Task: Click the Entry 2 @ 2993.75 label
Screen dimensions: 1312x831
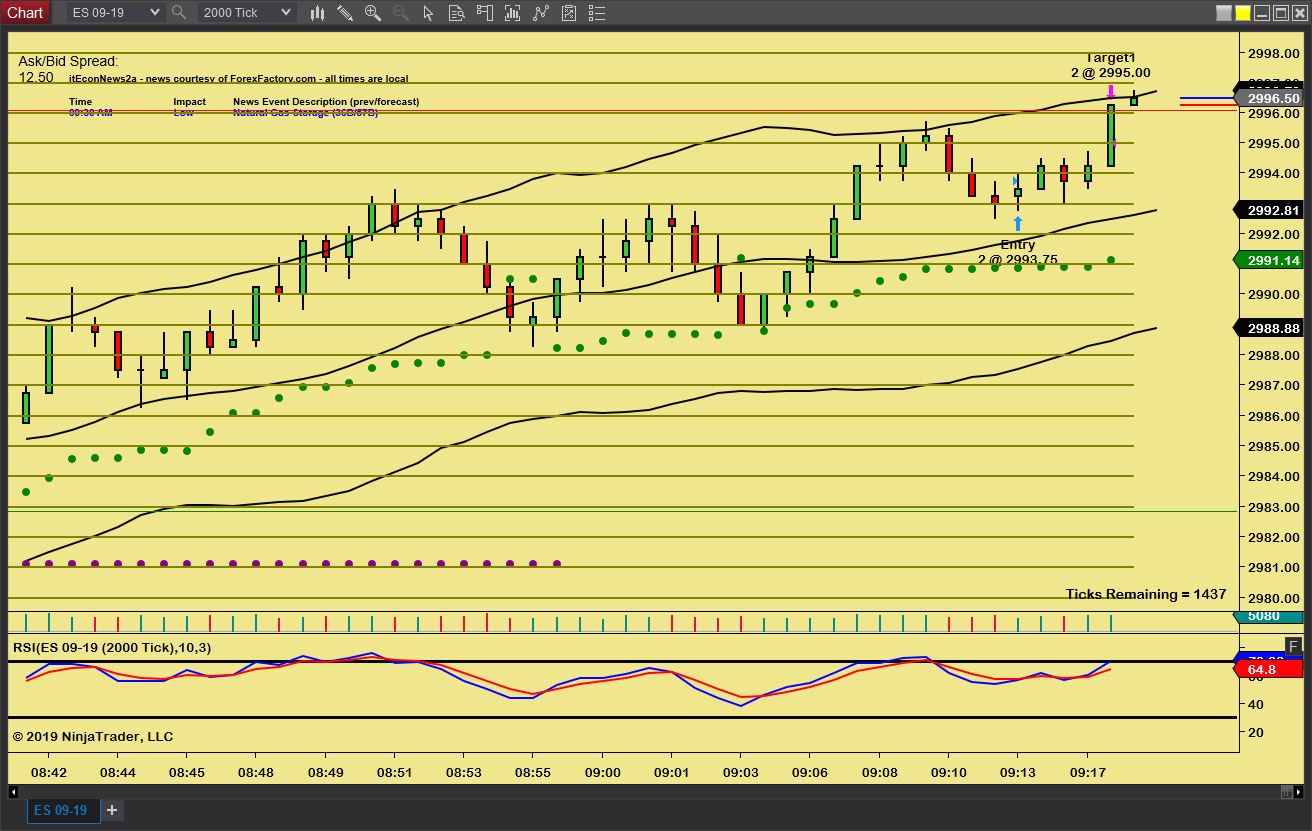Action: (1018, 252)
